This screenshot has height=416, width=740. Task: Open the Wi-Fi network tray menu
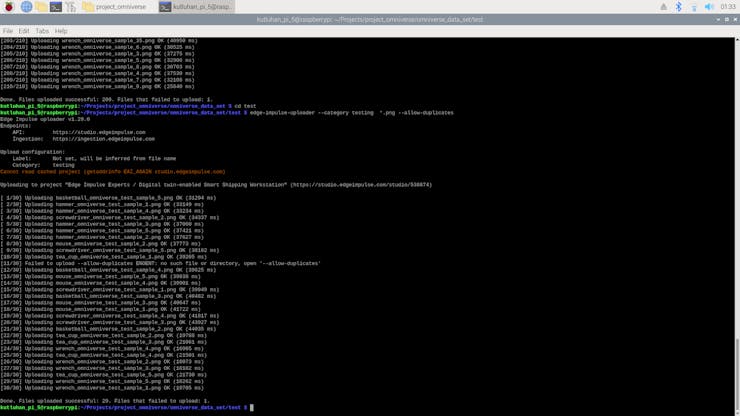pyautogui.click(x=694, y=7)
